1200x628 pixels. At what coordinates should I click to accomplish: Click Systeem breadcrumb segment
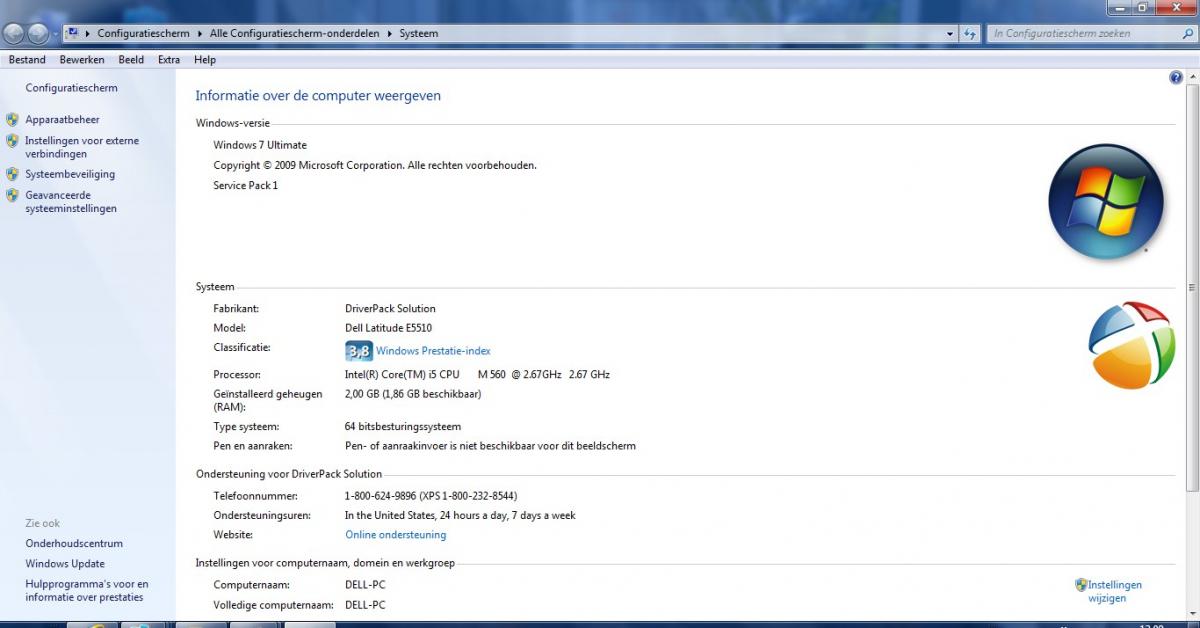point(419,33)
